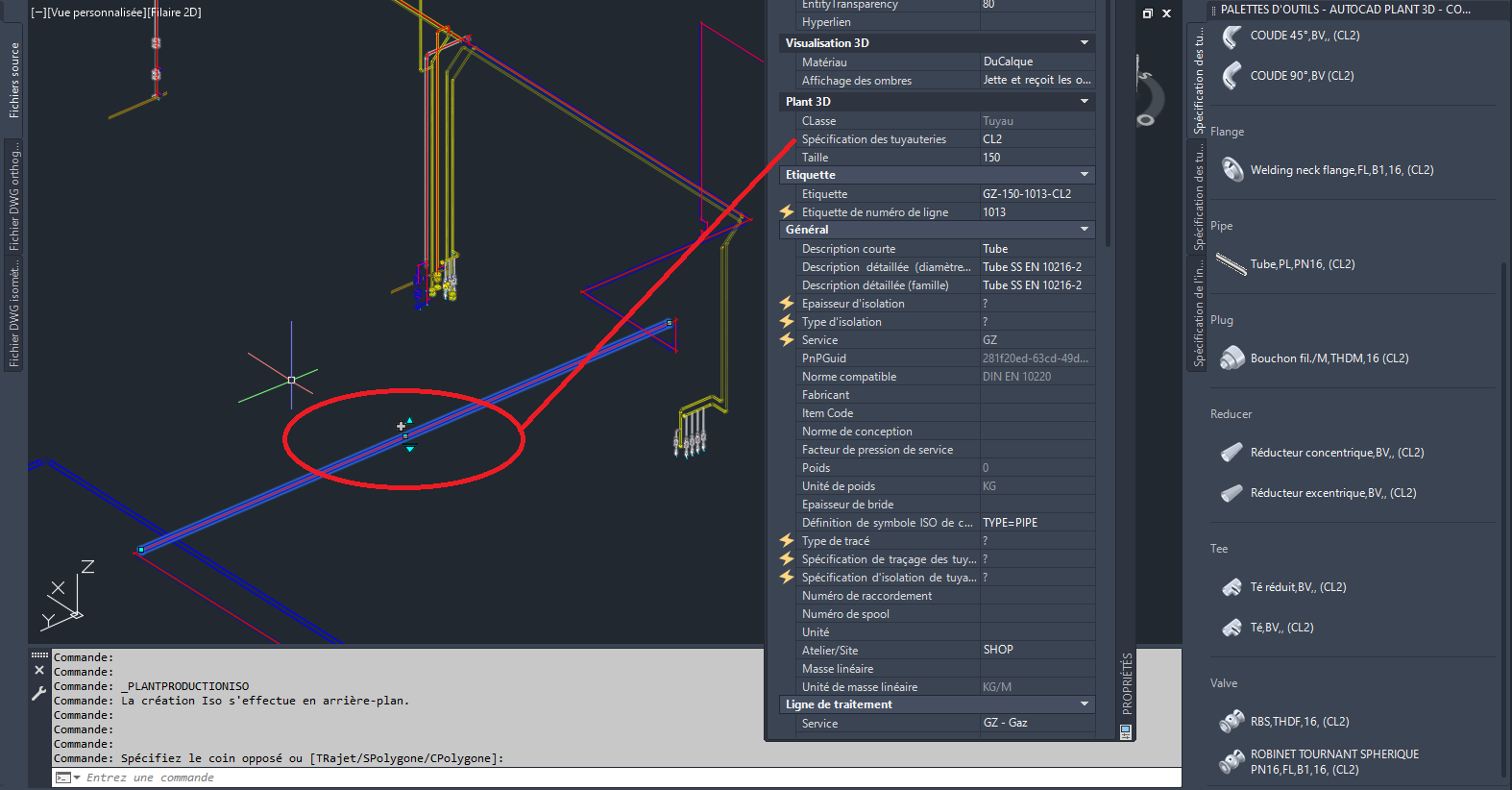Select the Té réduit tee tool
The width and height of the screenshot is (1512, 790).
1282,587
